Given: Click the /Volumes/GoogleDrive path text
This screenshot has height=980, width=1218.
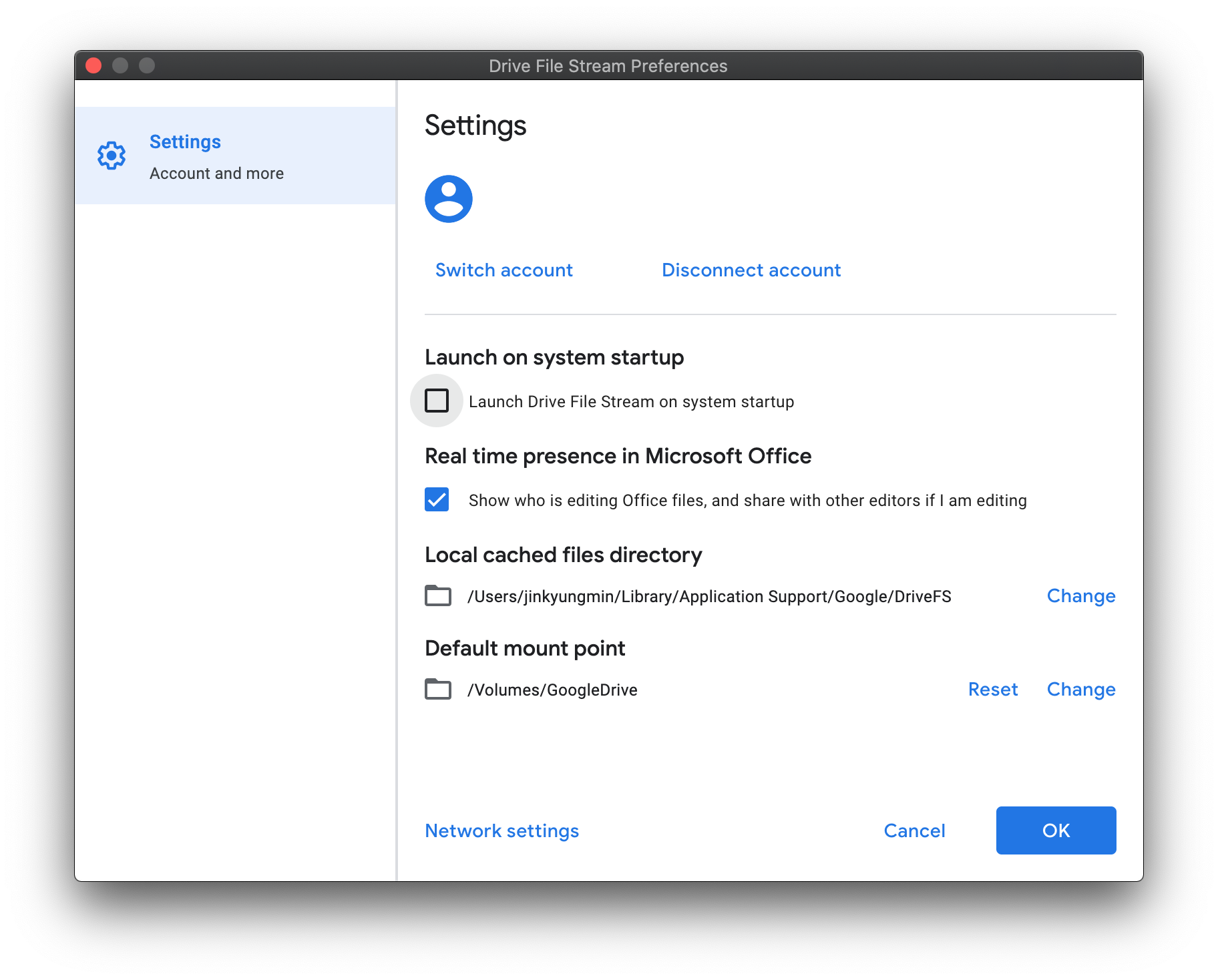Looking at the screenshot, I should click(552, 690).
